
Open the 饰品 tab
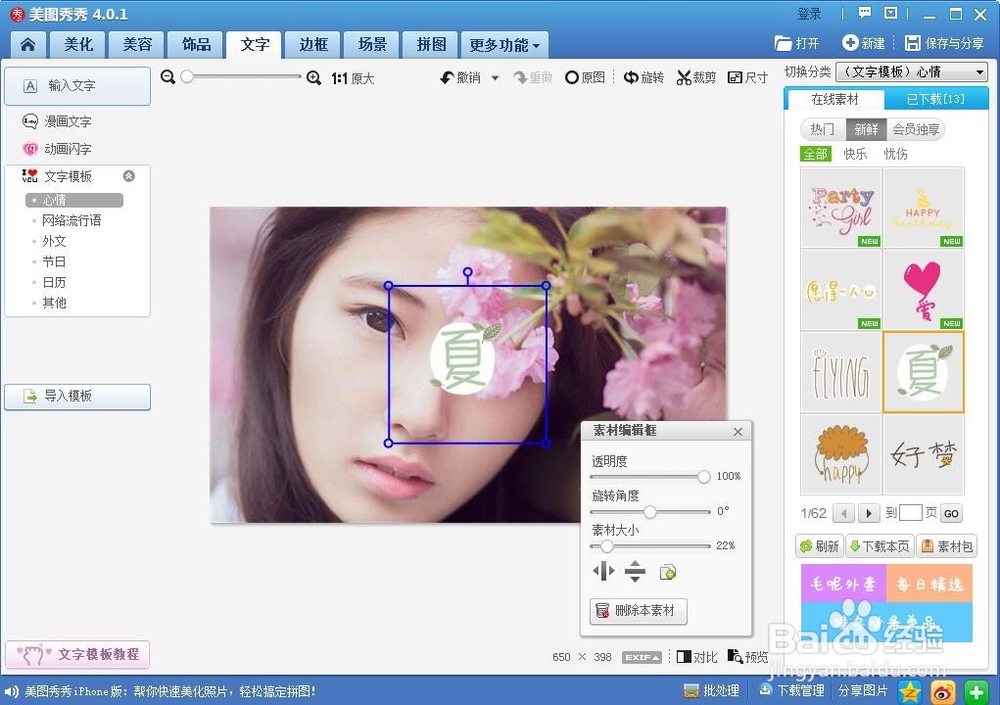pyautogui.click(x=196, y=45)
